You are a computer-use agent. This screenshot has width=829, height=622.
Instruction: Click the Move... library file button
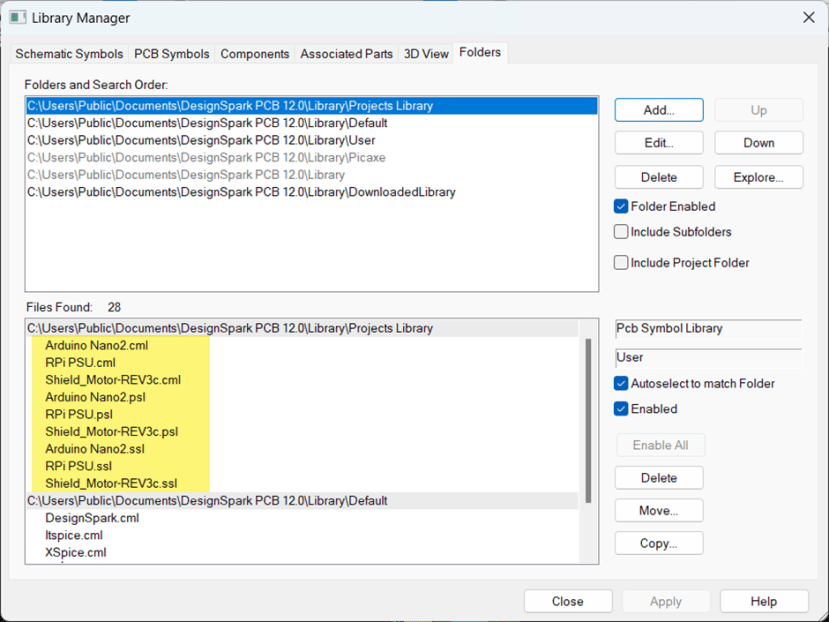659,510
